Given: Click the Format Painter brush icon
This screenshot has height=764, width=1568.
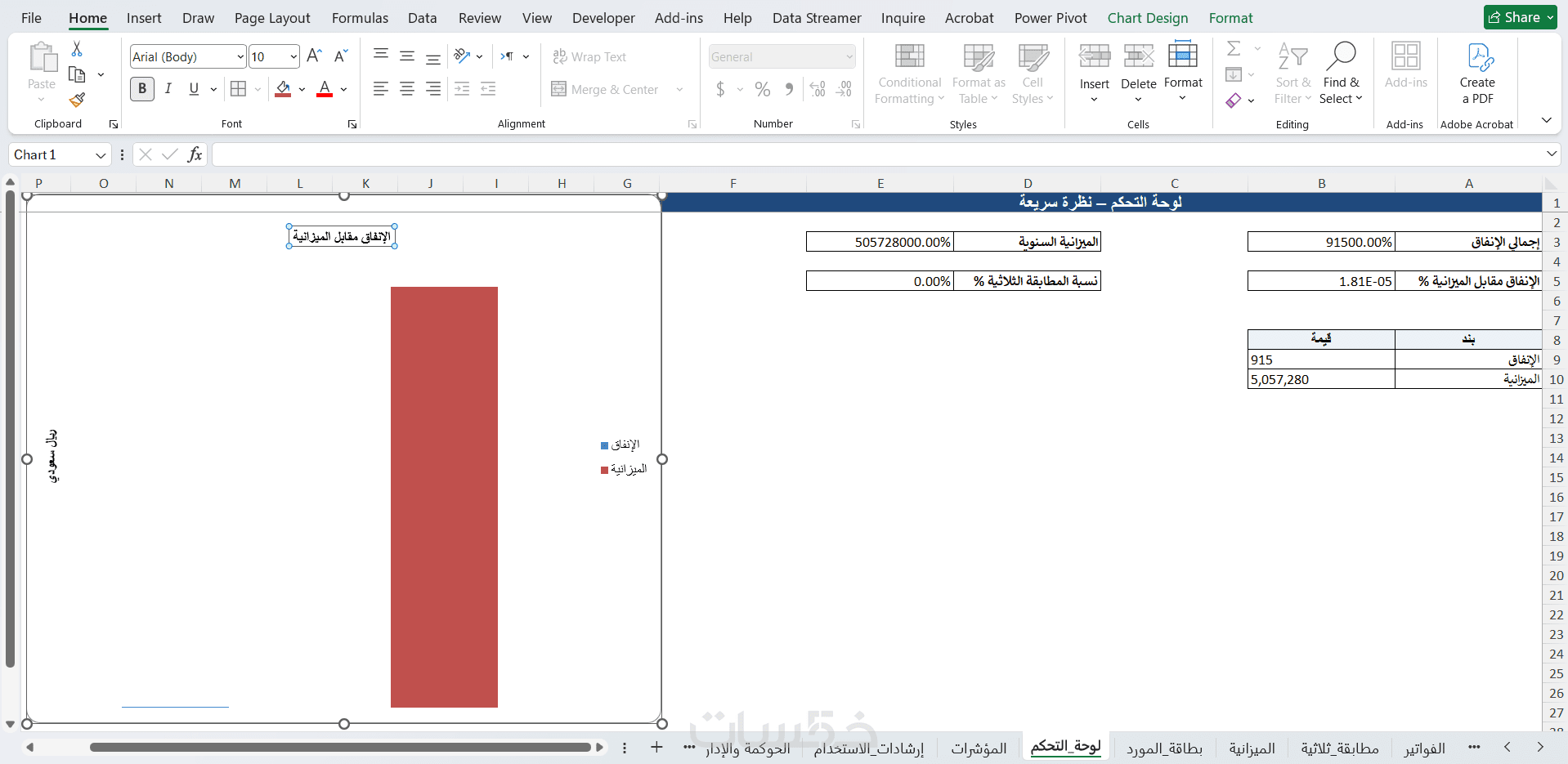Looking at the screenshot, I should click(77, 100).
